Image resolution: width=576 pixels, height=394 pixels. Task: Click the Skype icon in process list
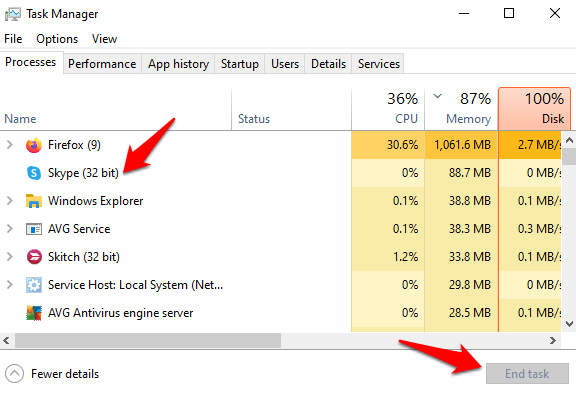tap(34, 173)
